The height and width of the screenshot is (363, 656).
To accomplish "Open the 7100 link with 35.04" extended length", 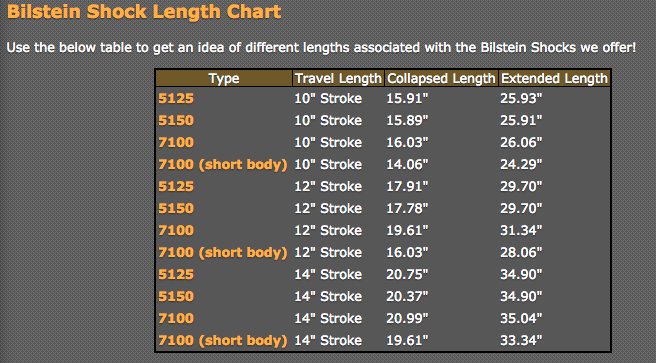I will click(176, 318).
